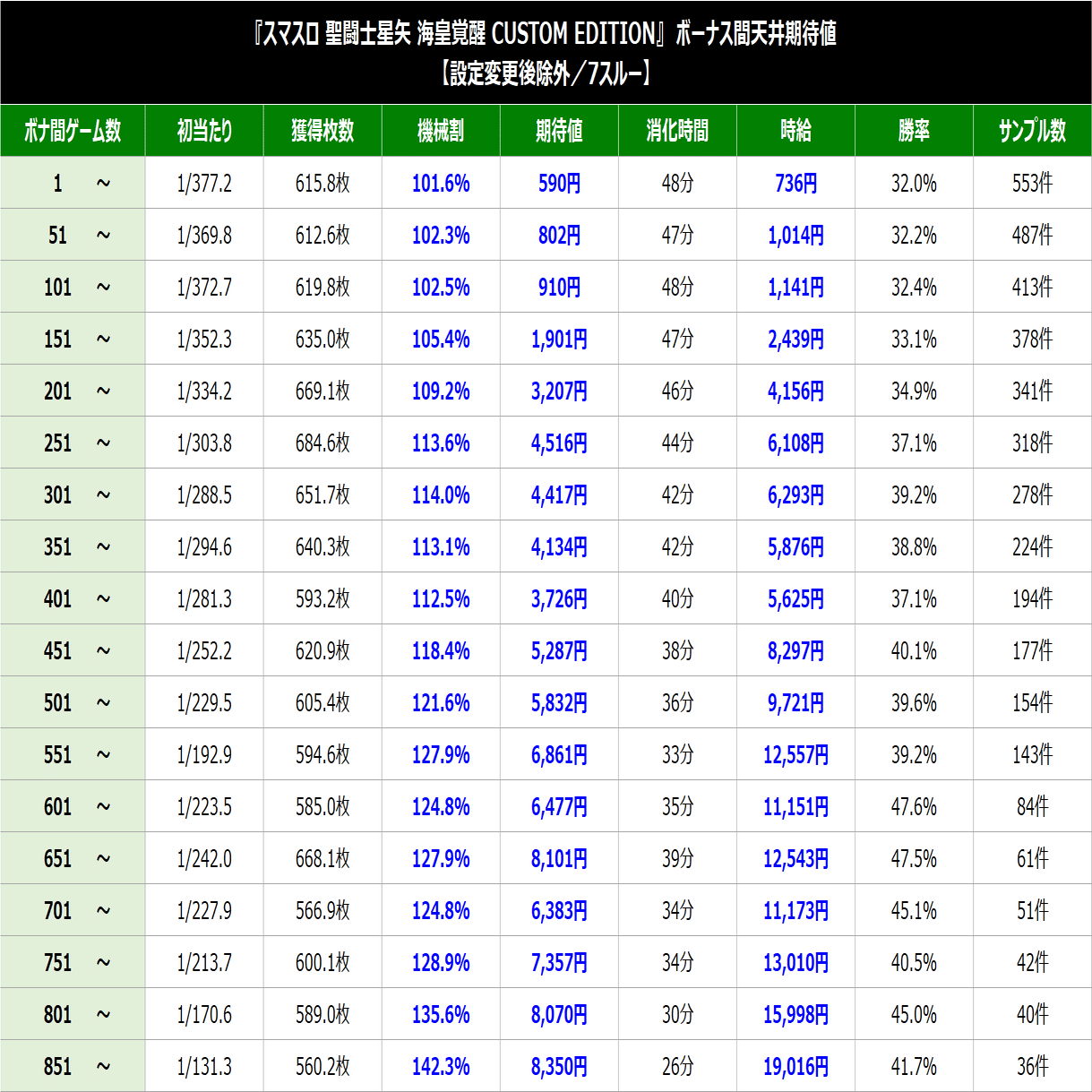Click the 401 ~ game range row label
The image size is (1092, 1092).
(73, 598)
